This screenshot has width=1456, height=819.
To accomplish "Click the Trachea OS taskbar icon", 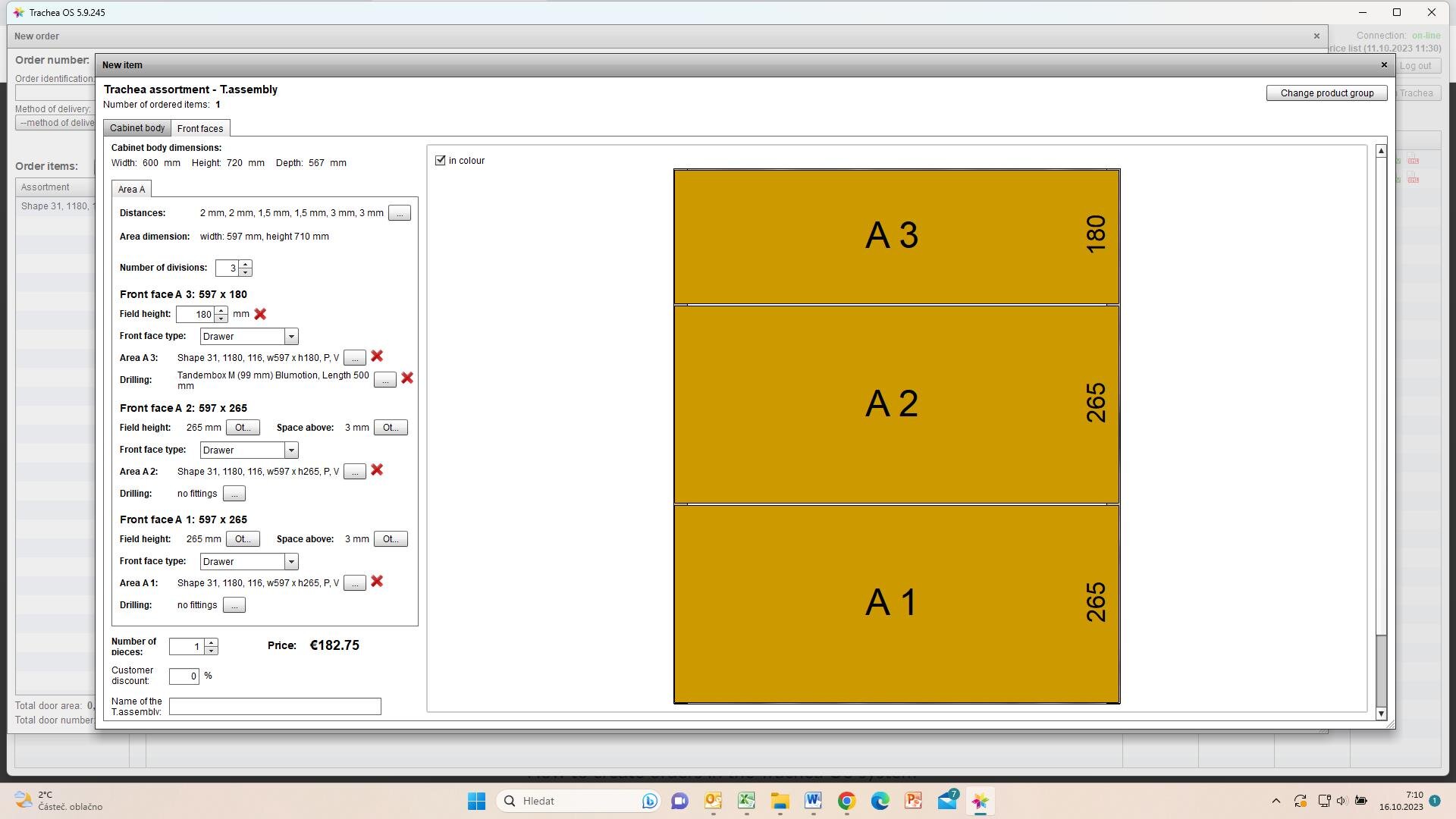I will 980,801.
